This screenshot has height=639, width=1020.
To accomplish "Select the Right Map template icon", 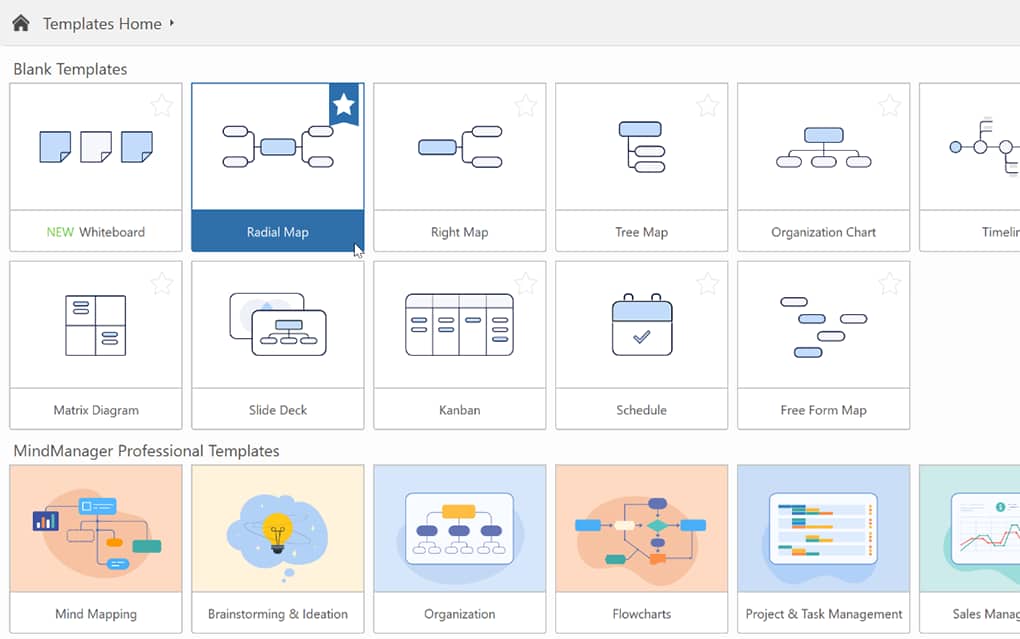I will tap(460, 147).
